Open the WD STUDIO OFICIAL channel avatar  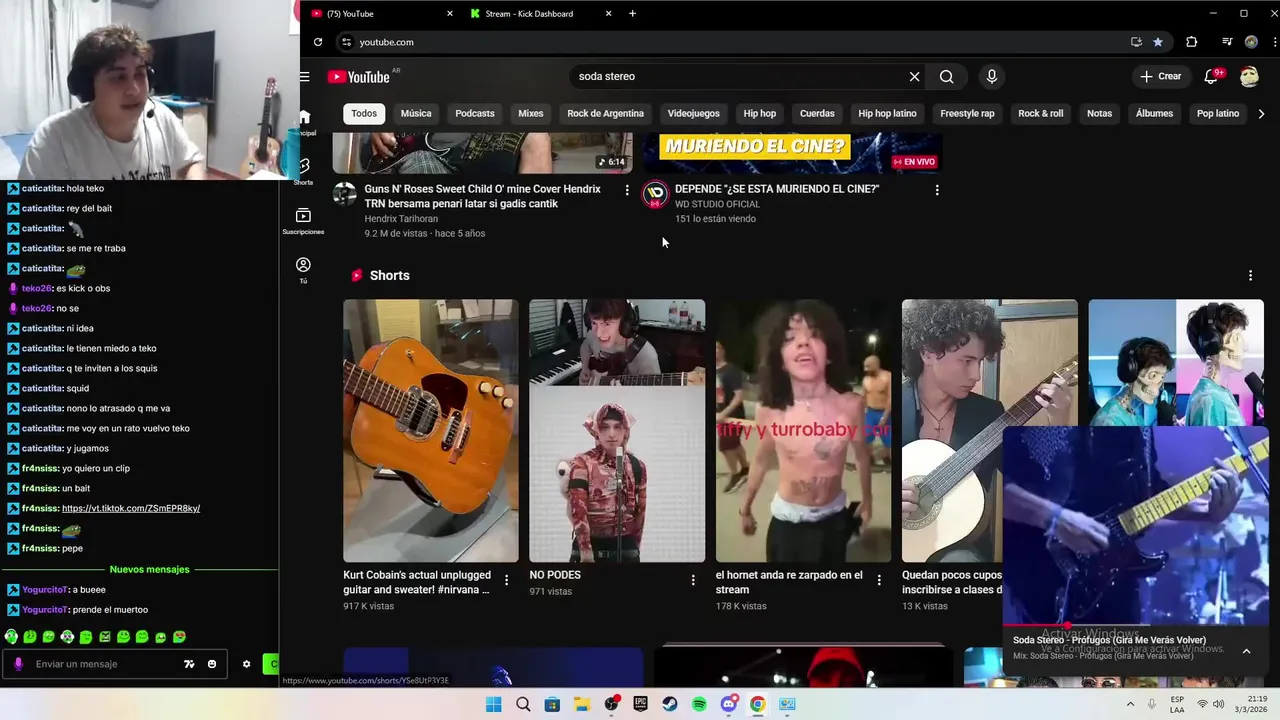tap(655, 194)
